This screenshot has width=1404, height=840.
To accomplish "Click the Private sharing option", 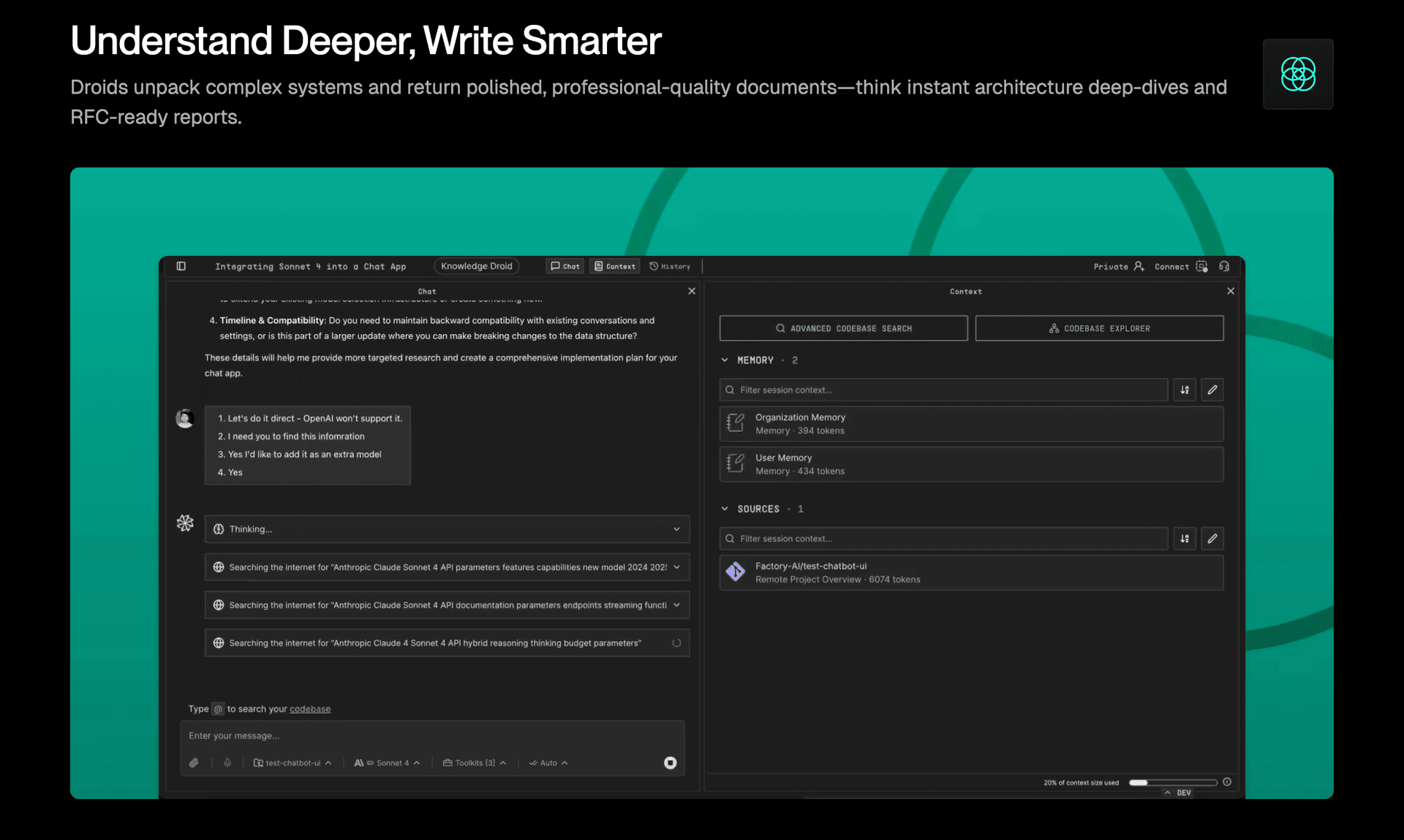I will [x=1119, y=266].
